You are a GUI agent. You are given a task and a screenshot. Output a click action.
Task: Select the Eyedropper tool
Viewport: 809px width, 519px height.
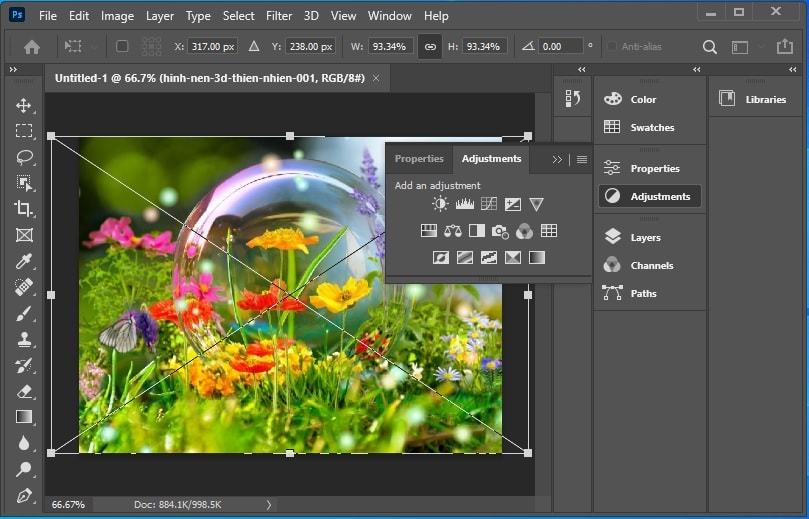(x=24, y=261)
